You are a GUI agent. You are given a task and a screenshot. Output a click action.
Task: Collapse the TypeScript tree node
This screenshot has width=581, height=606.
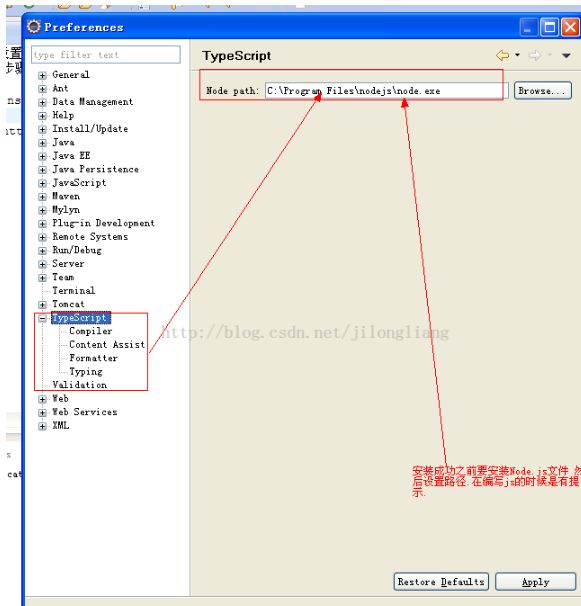click(x=43, y=318)
